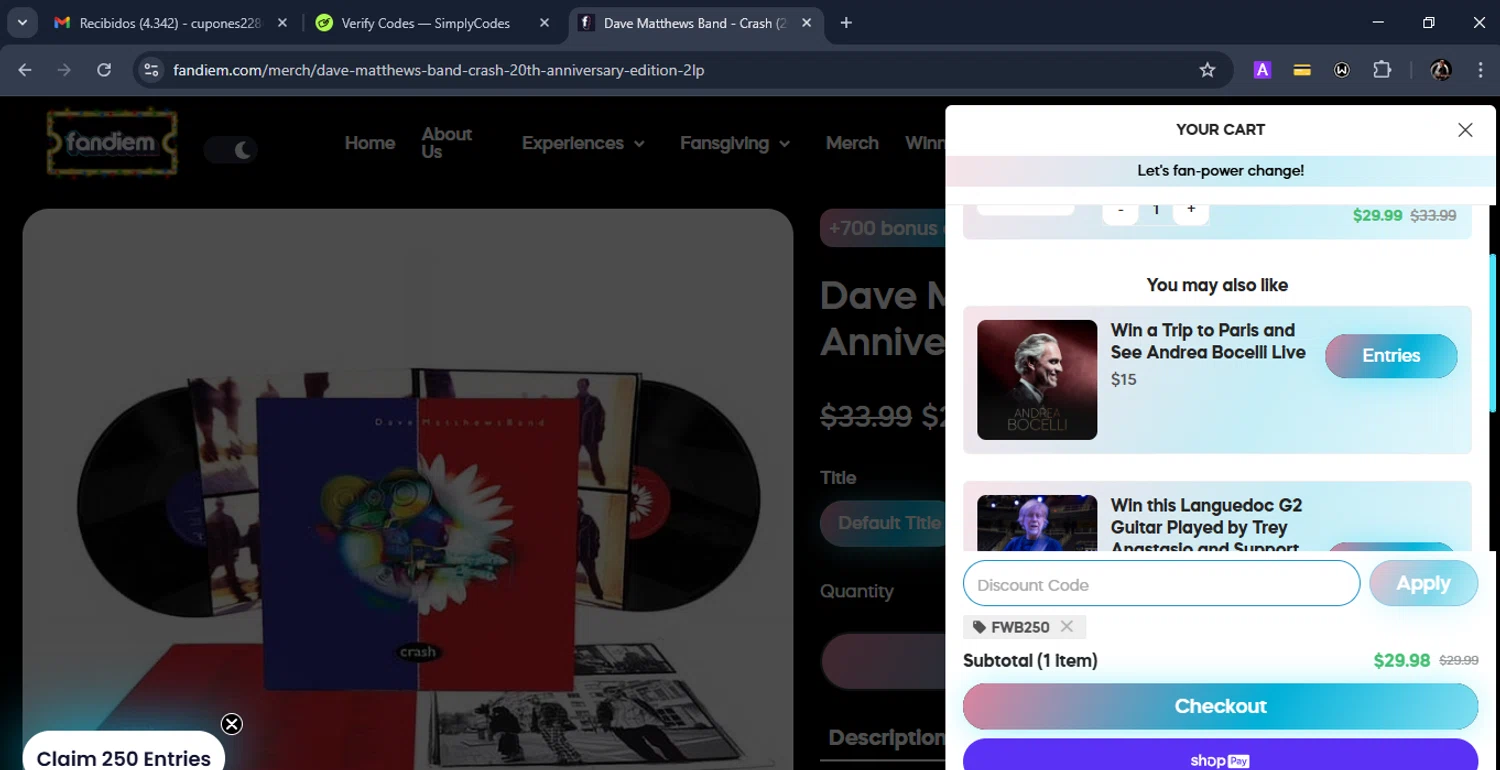Focus the Discount Code field
Image resolution: width=1500 pixels, height=770 pixels.
click(x=1161, y=584)
